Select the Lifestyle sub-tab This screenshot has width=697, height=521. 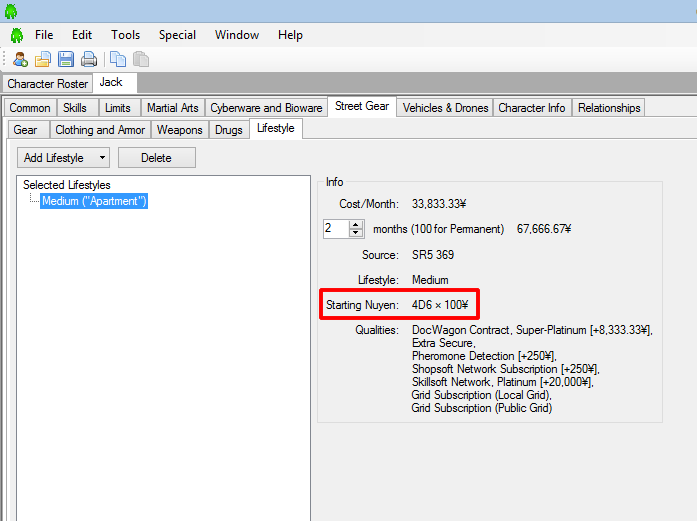[276, 128]
